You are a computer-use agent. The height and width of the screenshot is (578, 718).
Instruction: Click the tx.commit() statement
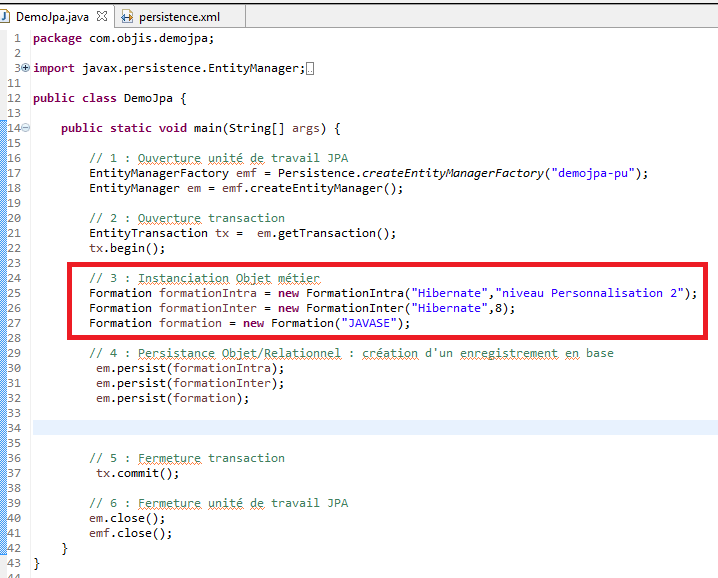click(x=137, y=473)
